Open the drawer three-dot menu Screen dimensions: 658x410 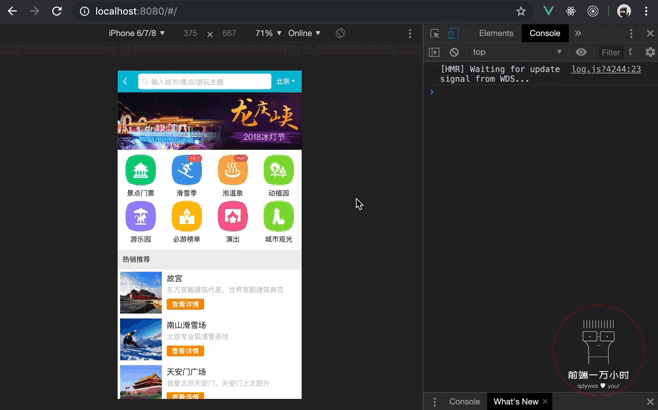point(435,402)
